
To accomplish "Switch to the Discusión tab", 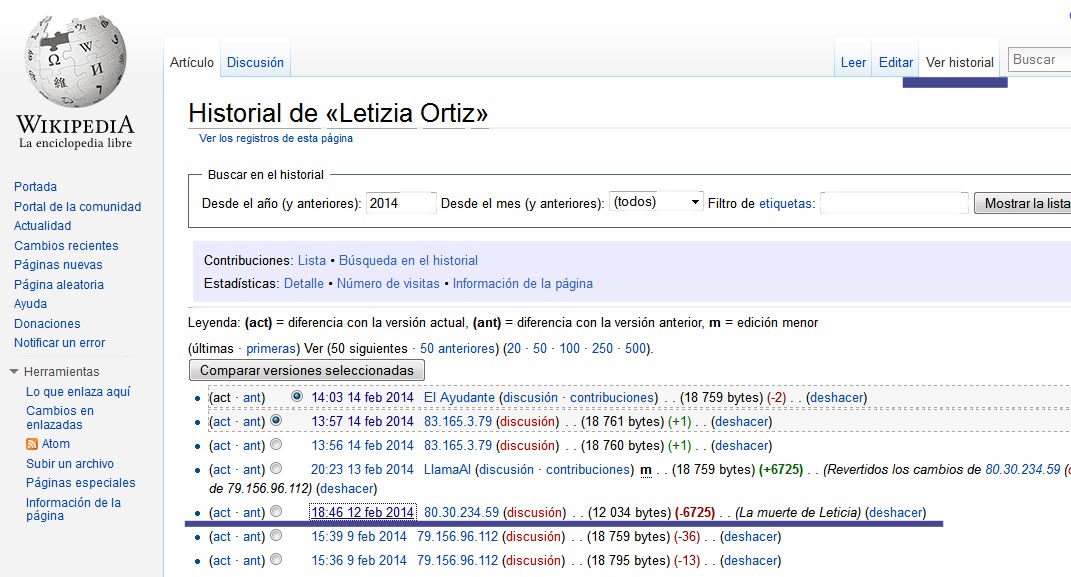I will tap(255, 62).
